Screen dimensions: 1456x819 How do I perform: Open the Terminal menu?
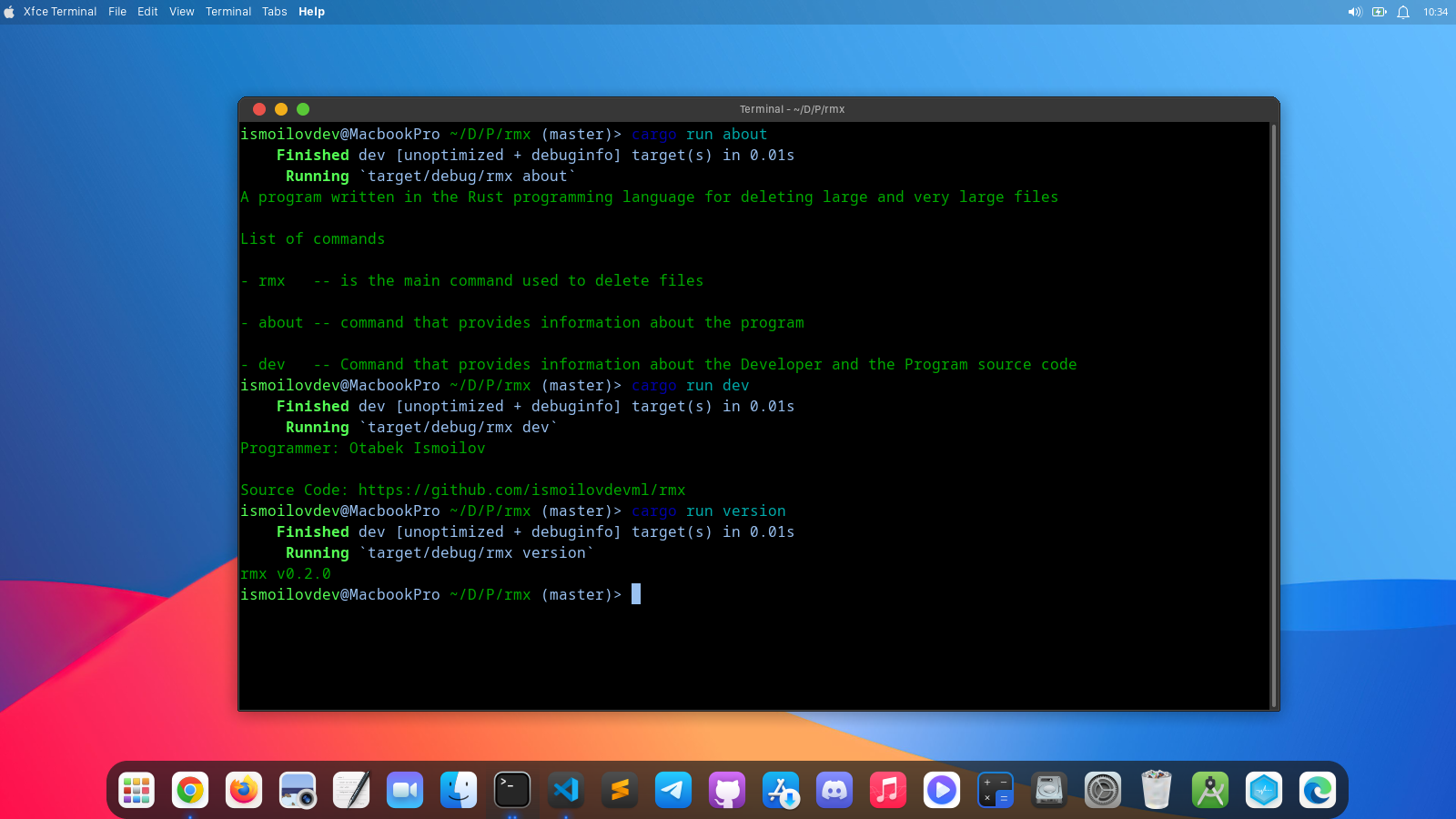tap(228, 12)
